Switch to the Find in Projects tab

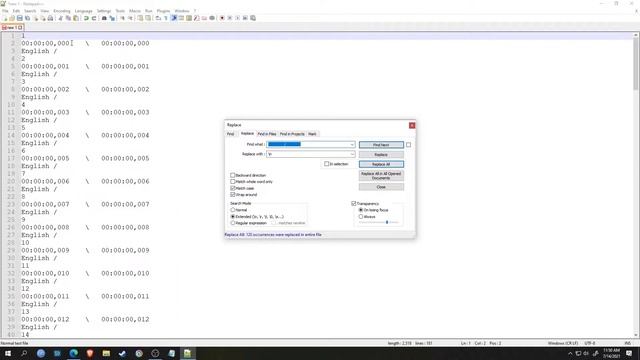click(292, 134)
